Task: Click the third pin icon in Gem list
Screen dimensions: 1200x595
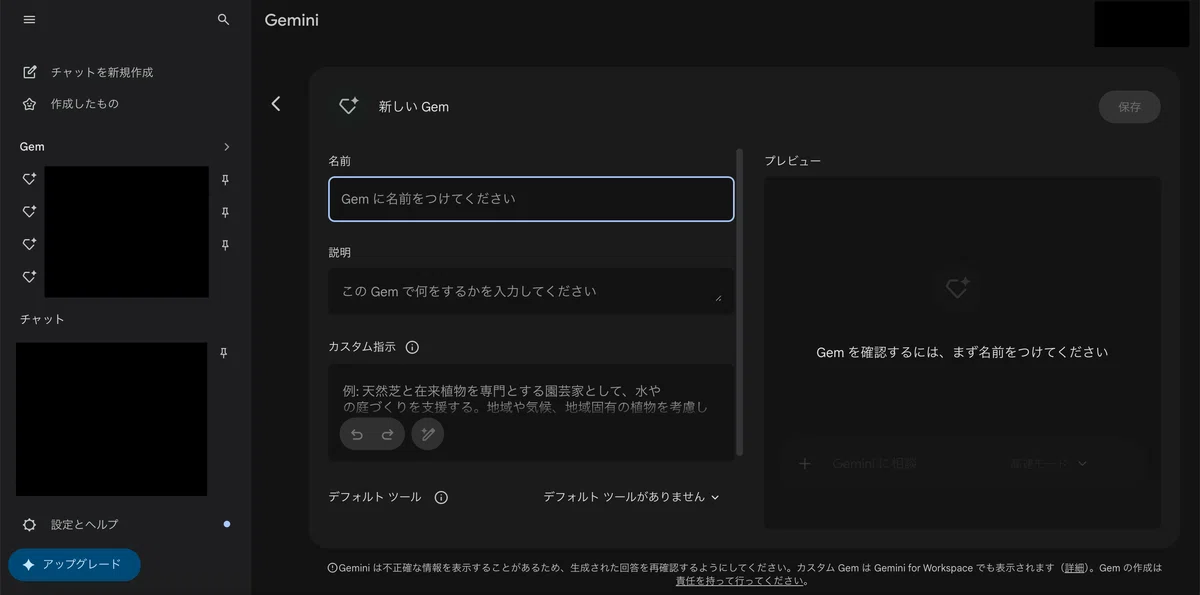Action: [225, 244]
